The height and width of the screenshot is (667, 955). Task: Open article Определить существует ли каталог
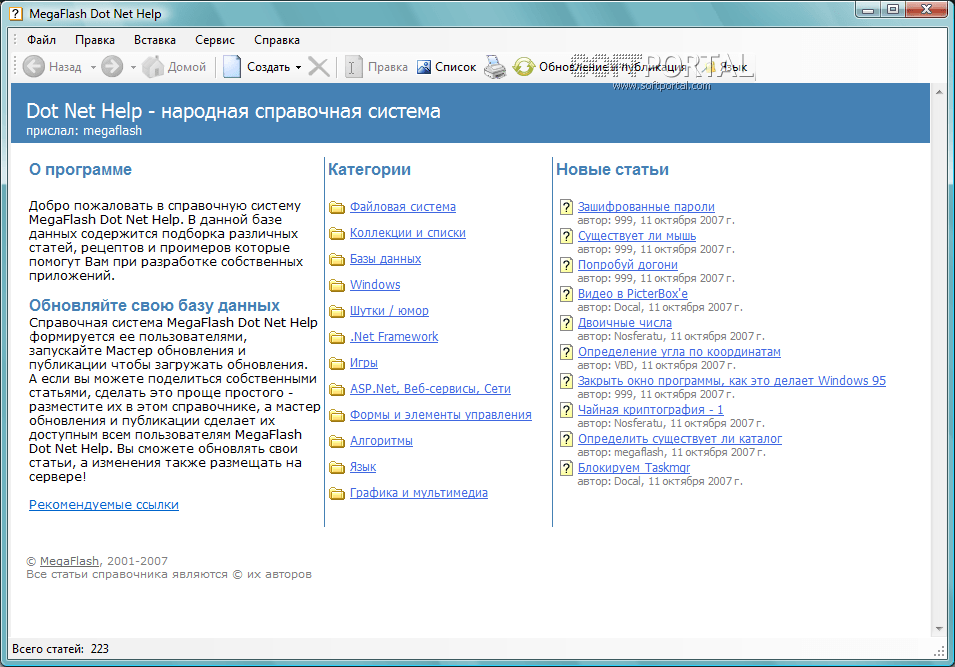680,439
